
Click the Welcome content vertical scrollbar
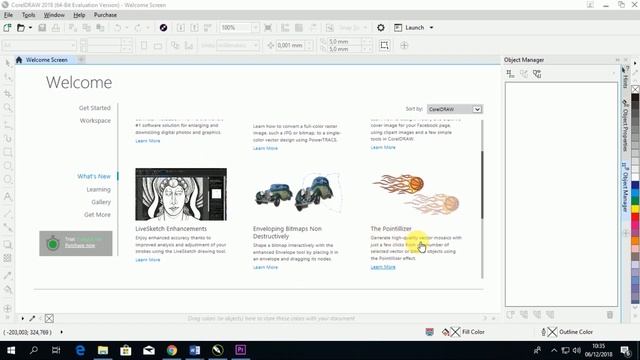coord(482,184)
